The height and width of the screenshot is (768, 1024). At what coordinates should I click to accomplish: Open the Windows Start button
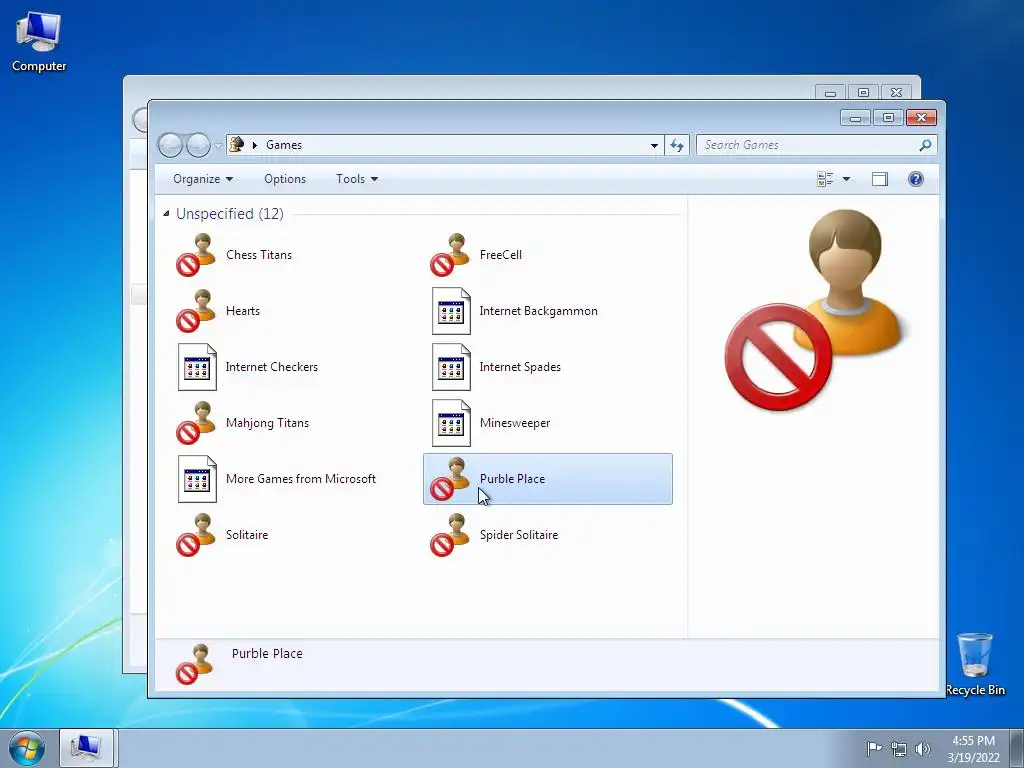[x=27, y=748]
